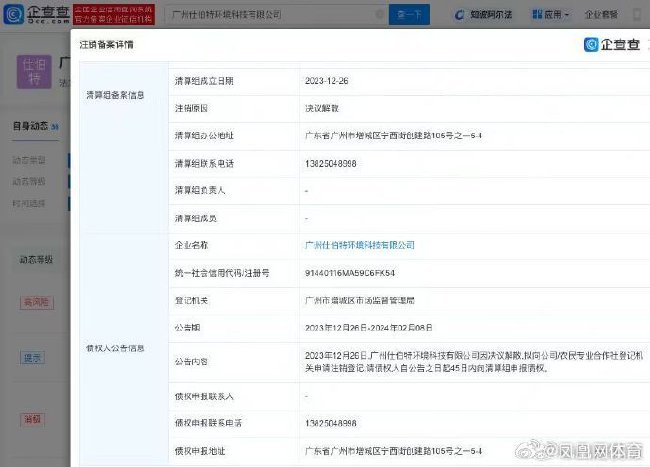Click the red 高风险 tag

[36, 302]
